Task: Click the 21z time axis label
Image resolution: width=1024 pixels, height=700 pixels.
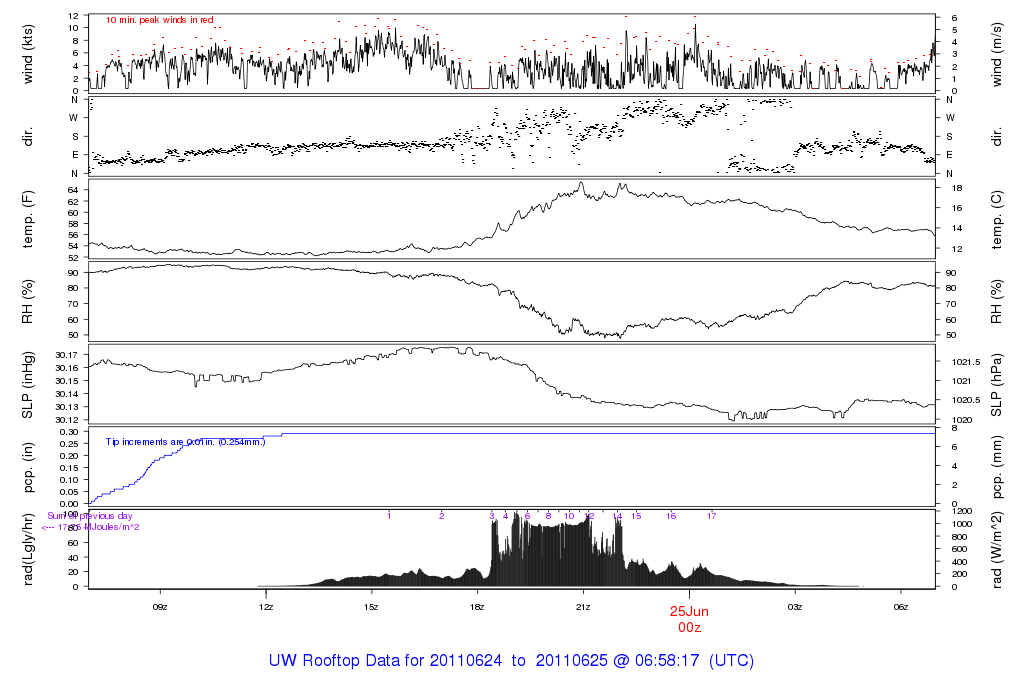Action: click(x=583, y=606)
